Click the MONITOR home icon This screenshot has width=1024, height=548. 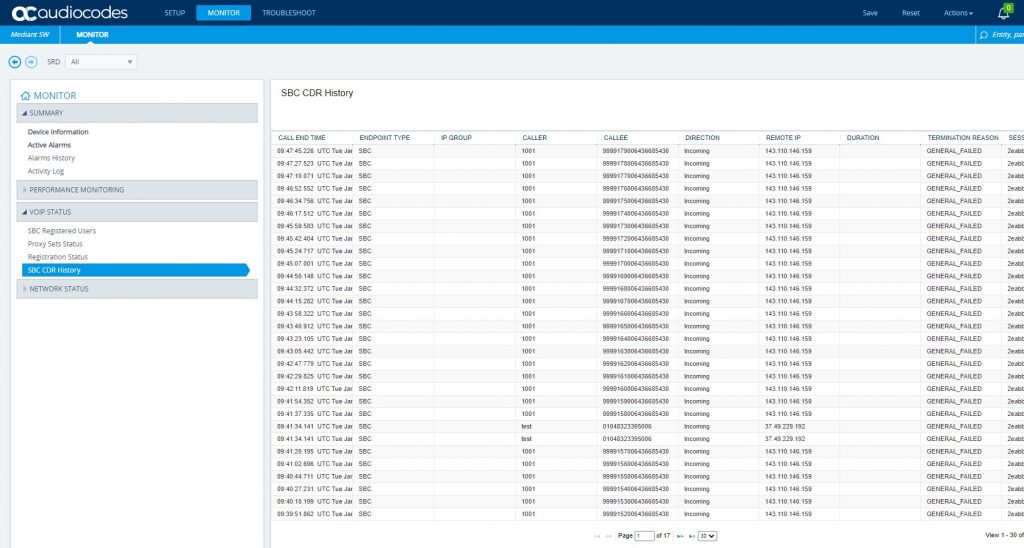pos(25,95)
